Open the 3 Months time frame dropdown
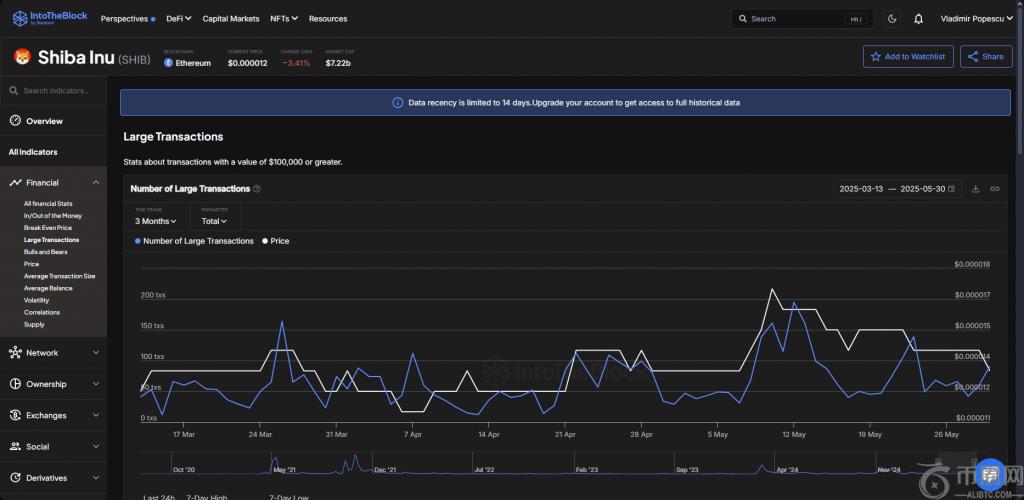 pos(156,221)
